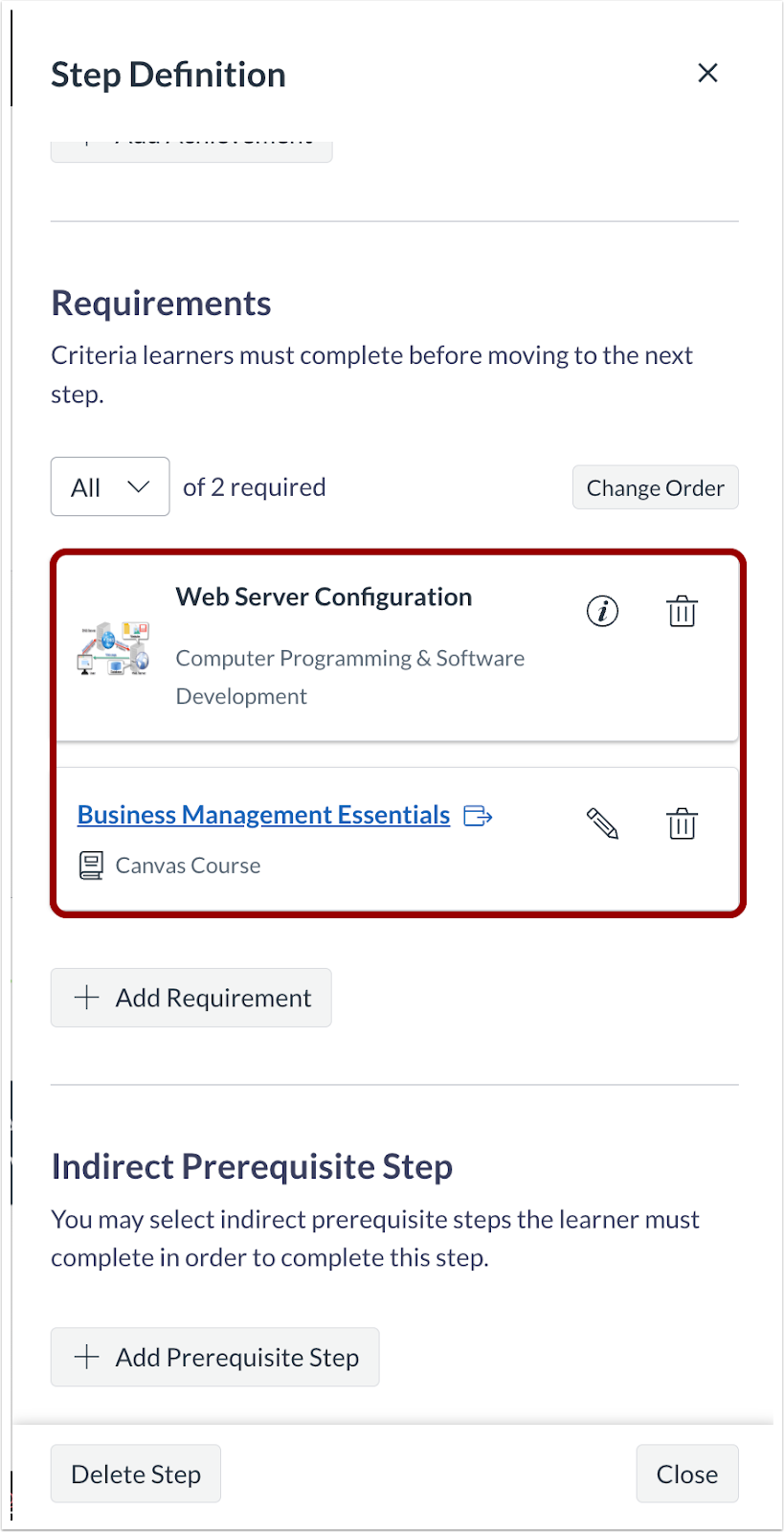Select the Web Server Configuration card title
The image size is (784, 1532).
pyautogui.click(x=324, y=597)
